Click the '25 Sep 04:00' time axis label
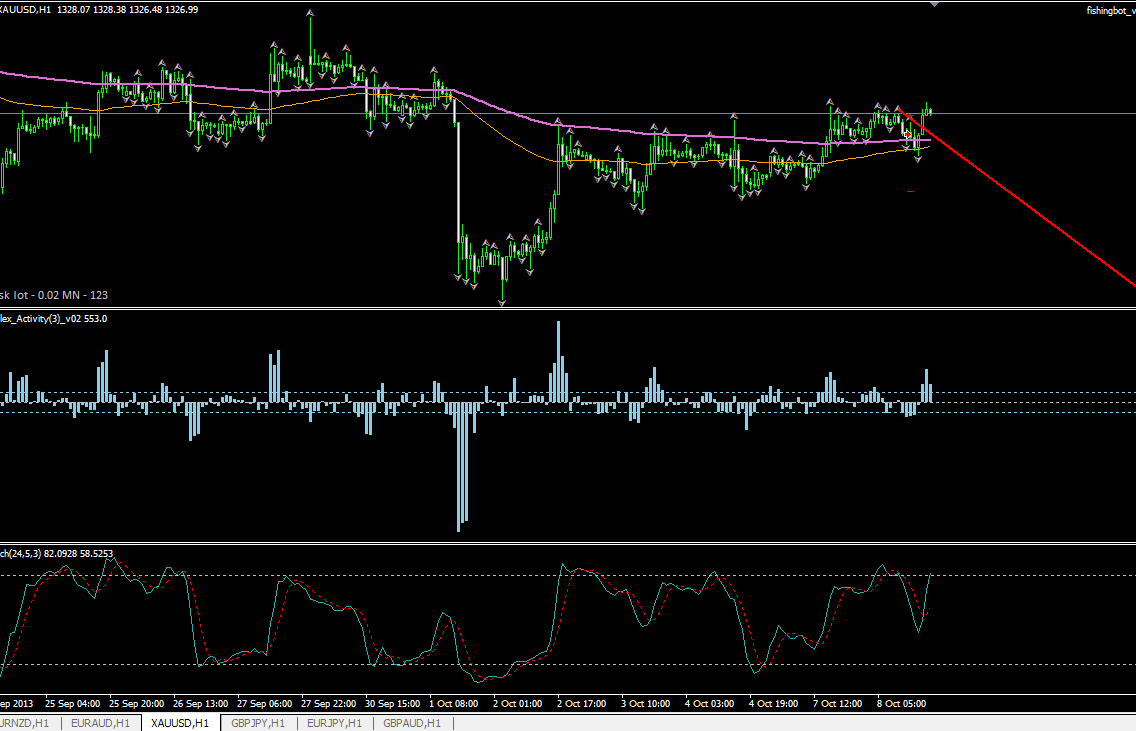The width and height of the screenshot is (1136, 731). [x=72, y=703]
